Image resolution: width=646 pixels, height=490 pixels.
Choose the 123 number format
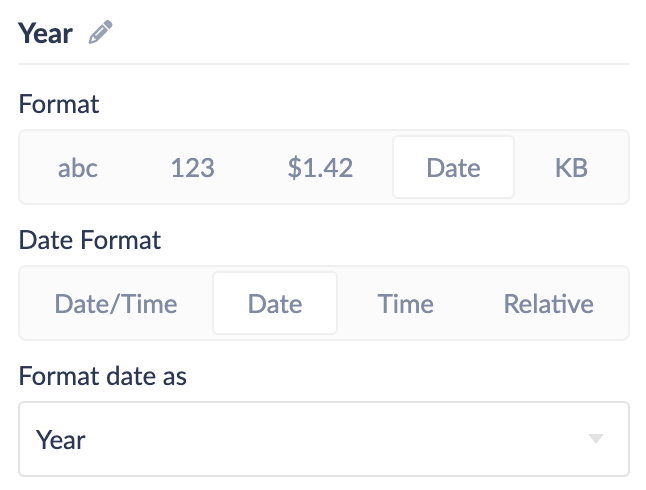pyautogui.click(x=192, y=167)
